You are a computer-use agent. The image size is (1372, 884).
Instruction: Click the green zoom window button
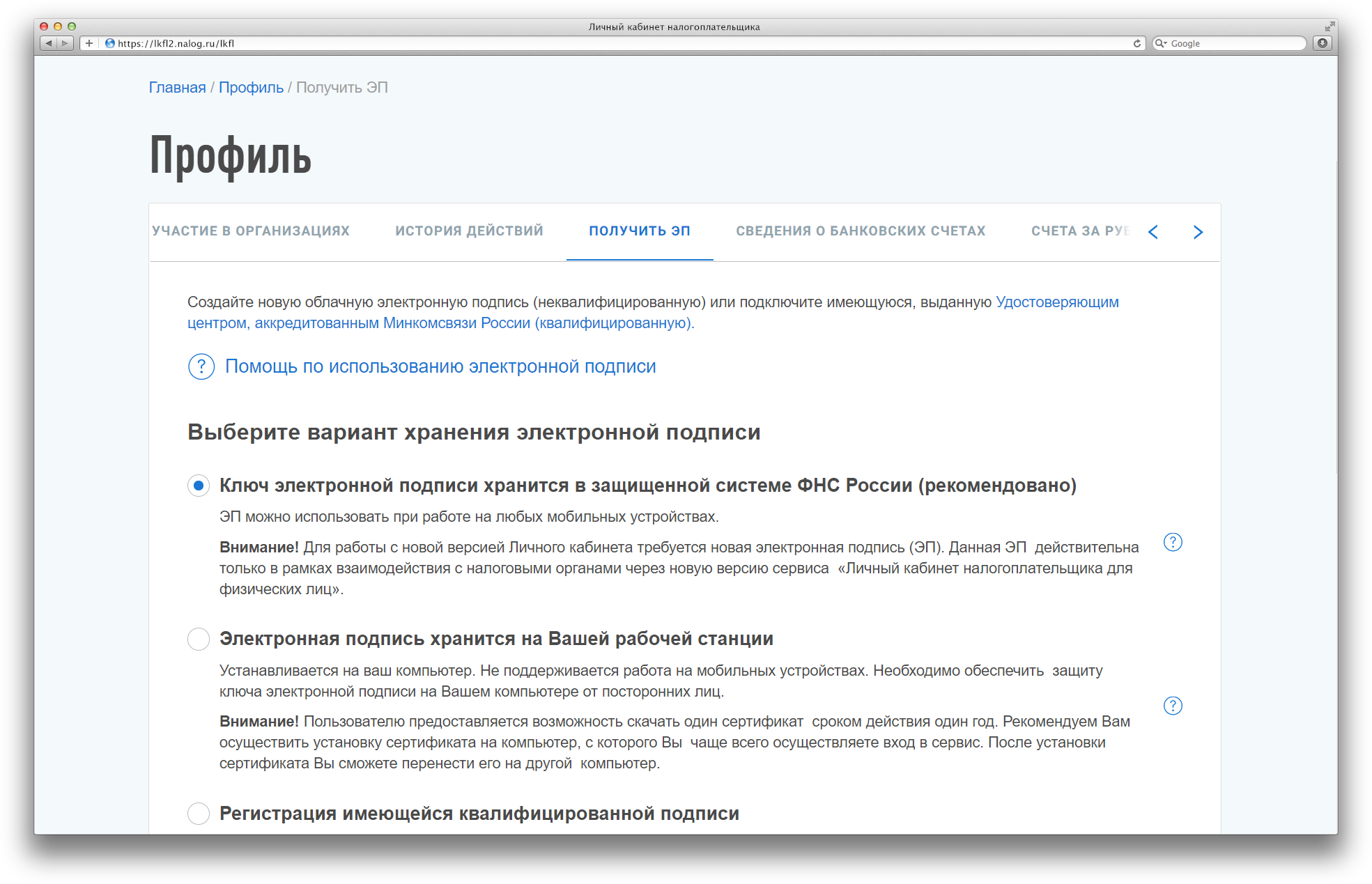pyautogui.click(x=72, y=26)
